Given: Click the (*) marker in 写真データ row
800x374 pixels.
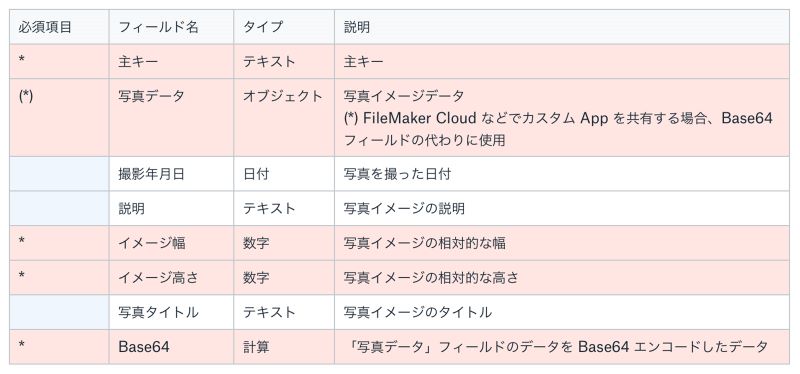Looking at the screenshot, I should coord(26,96).
